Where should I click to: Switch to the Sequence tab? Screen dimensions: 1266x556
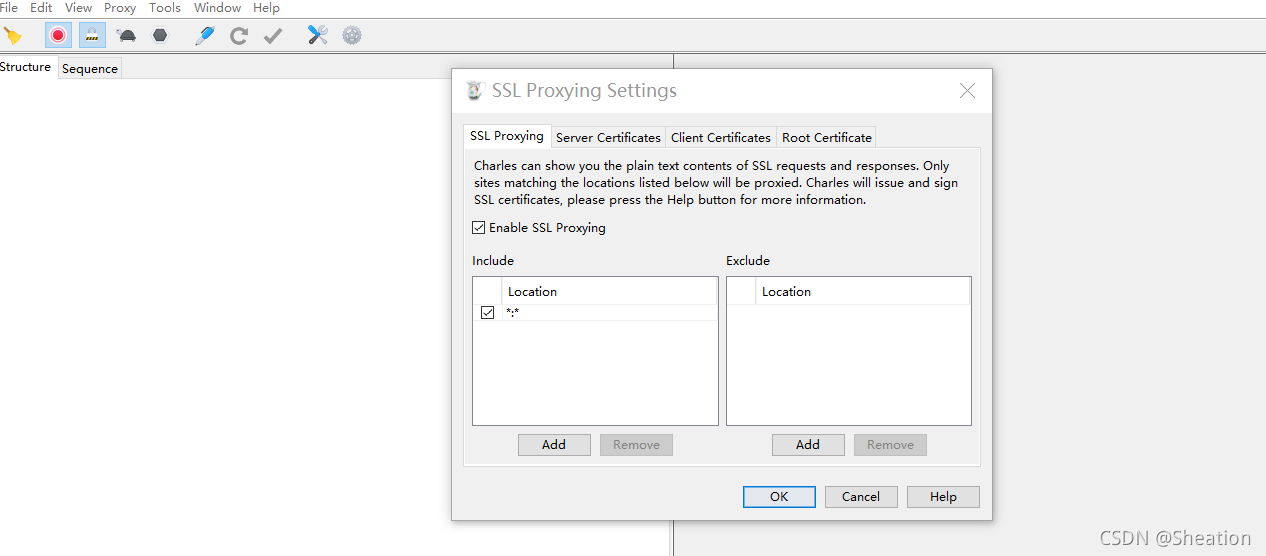tap(90, 69)
